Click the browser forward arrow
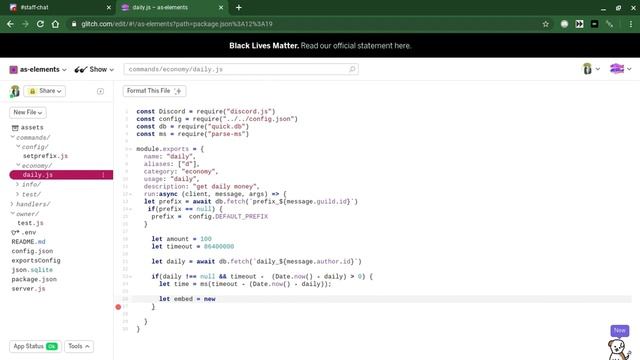Screen dimensions: 640x360 (x=25, y=24)
